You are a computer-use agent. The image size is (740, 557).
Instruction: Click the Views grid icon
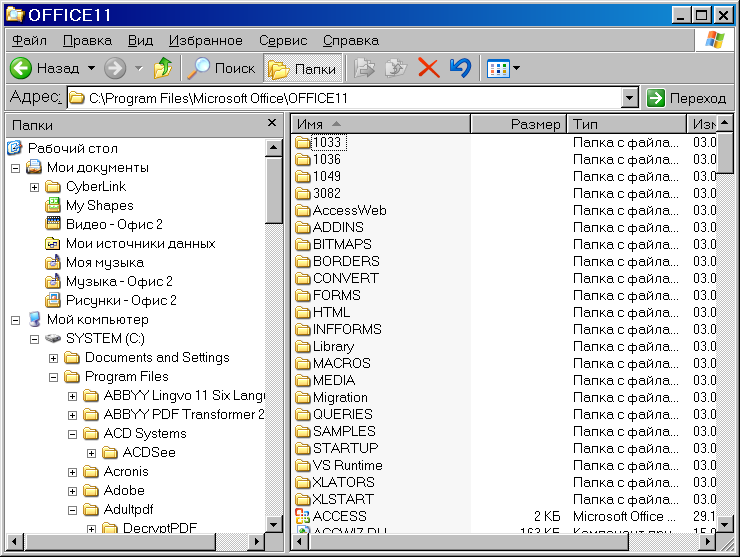(498, 69)
